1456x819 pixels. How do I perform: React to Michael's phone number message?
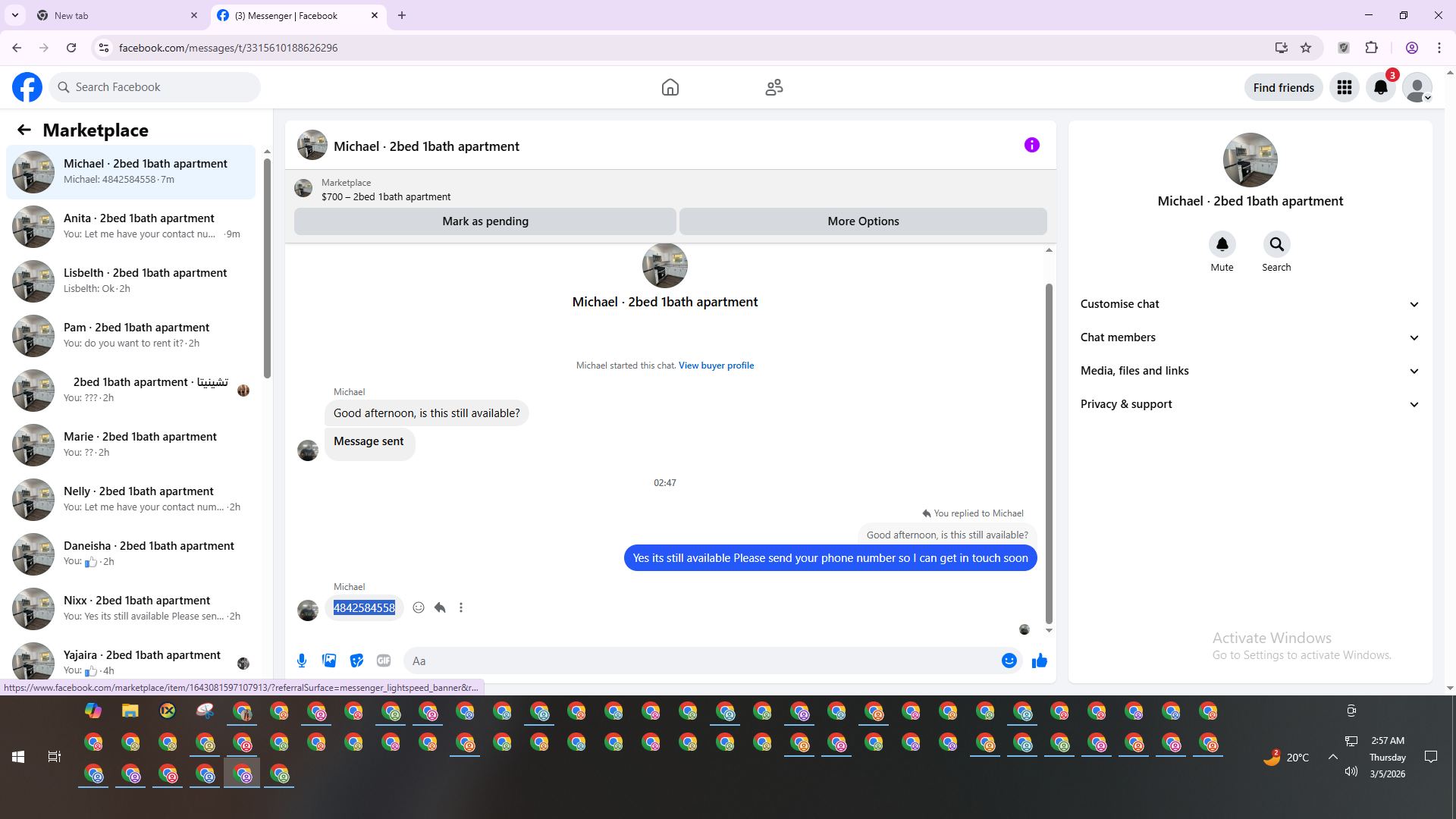pyautogui.click(x=419, y=607)
